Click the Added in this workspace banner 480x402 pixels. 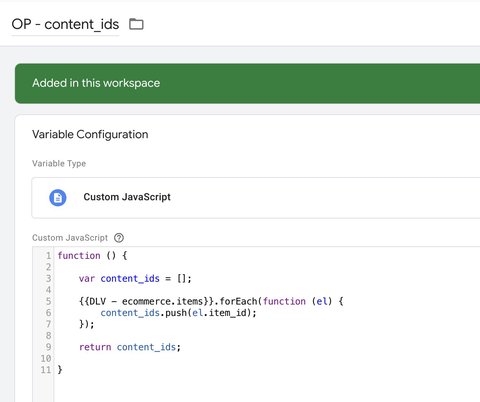point(247,83)
